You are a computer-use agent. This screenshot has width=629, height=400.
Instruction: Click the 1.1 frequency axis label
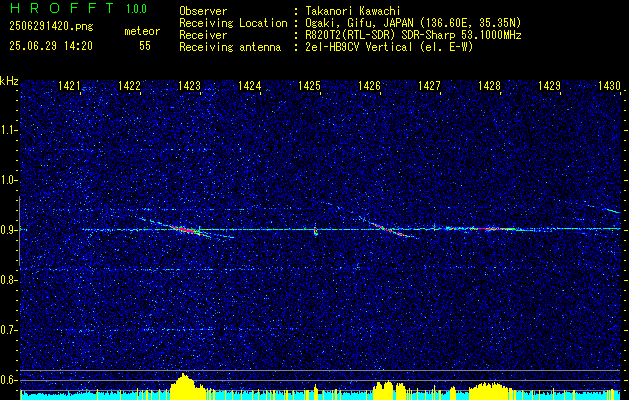coord(9,130)
